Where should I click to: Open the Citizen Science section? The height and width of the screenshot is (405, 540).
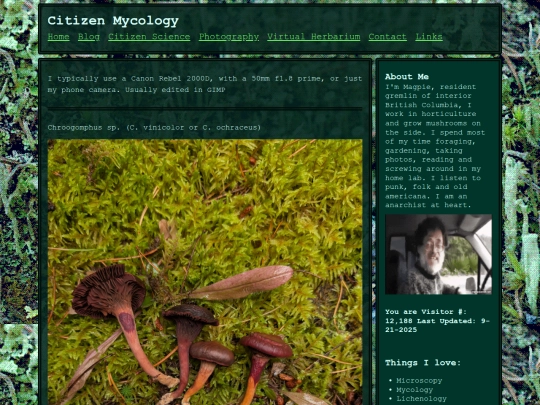click(x=149, y=37)
